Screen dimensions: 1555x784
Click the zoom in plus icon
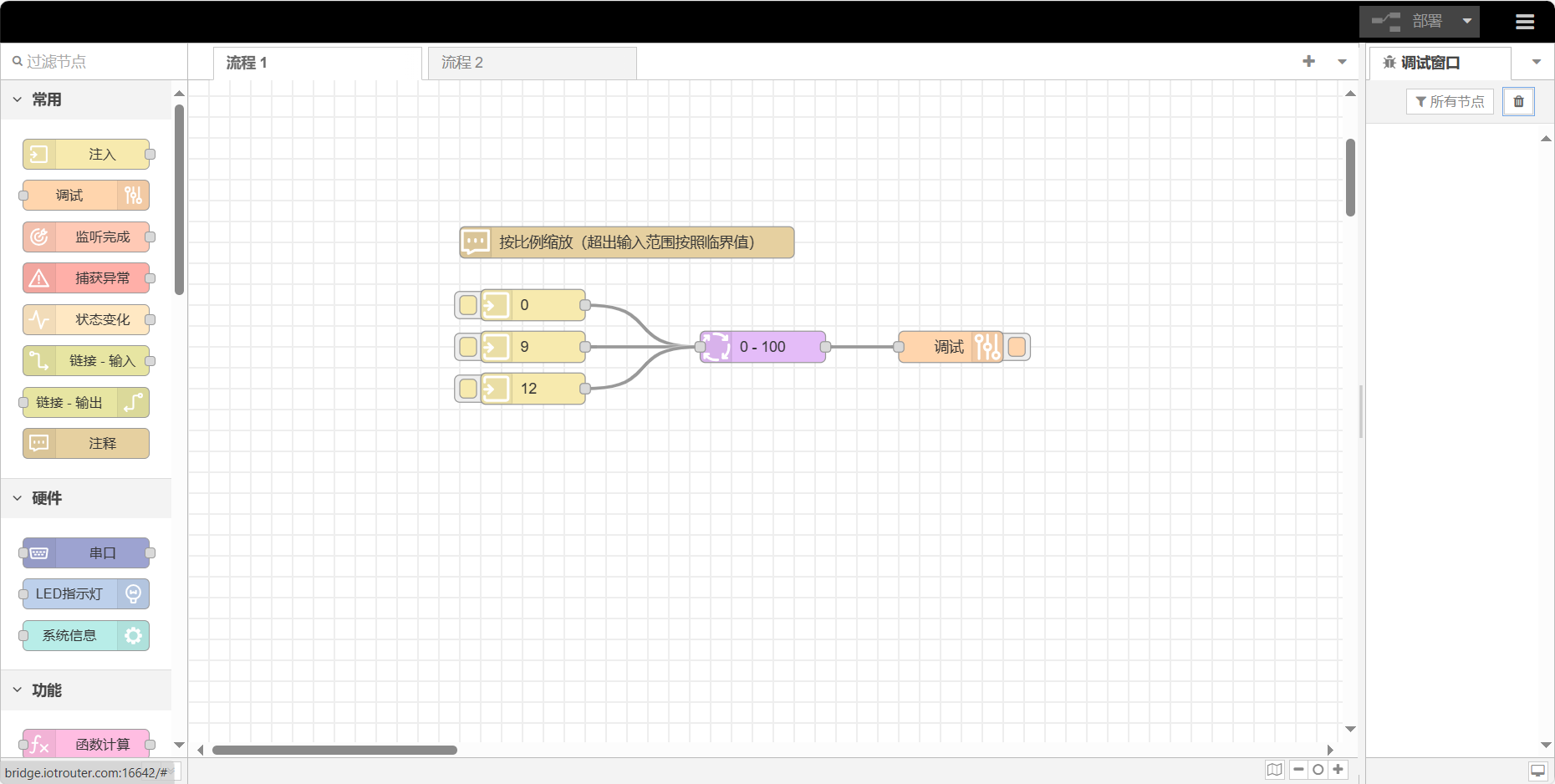coord(1338,770)
